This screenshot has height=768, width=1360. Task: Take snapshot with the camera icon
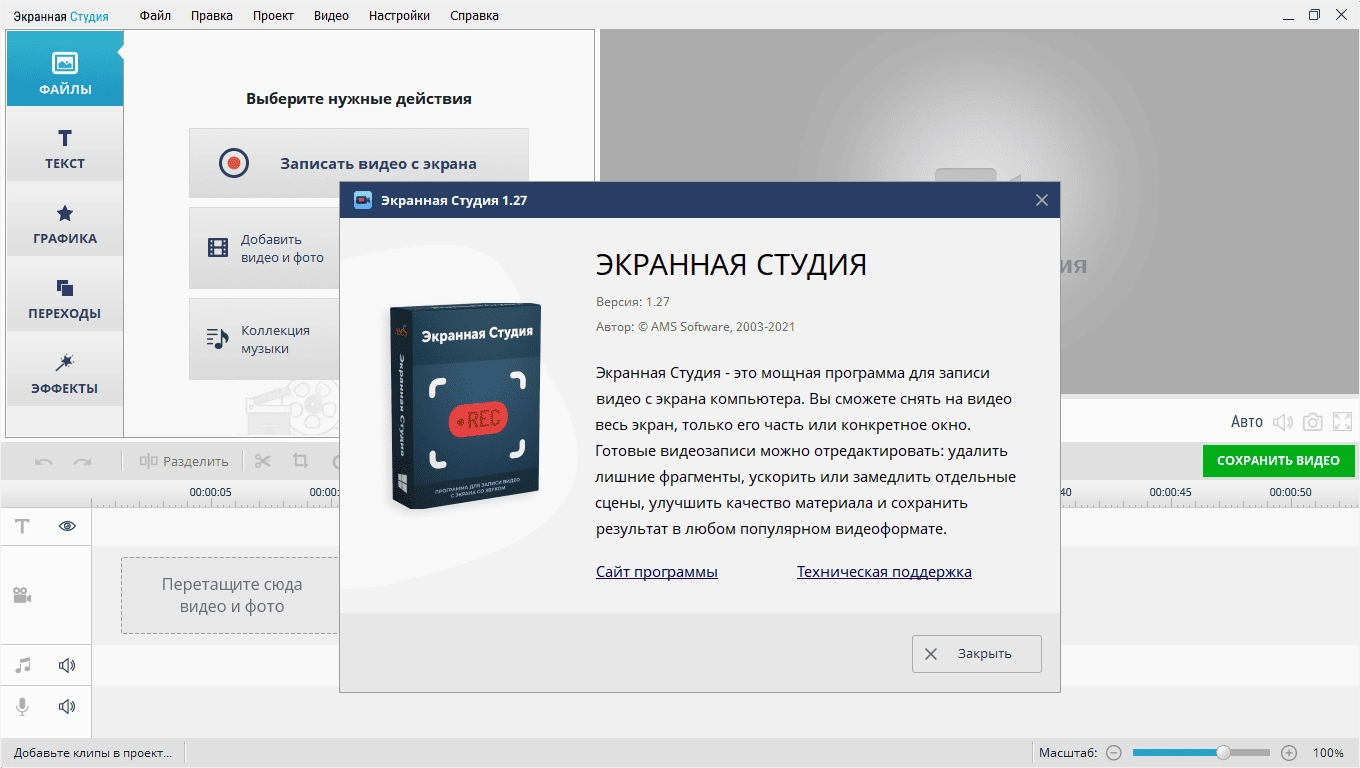coord(1313,422)
